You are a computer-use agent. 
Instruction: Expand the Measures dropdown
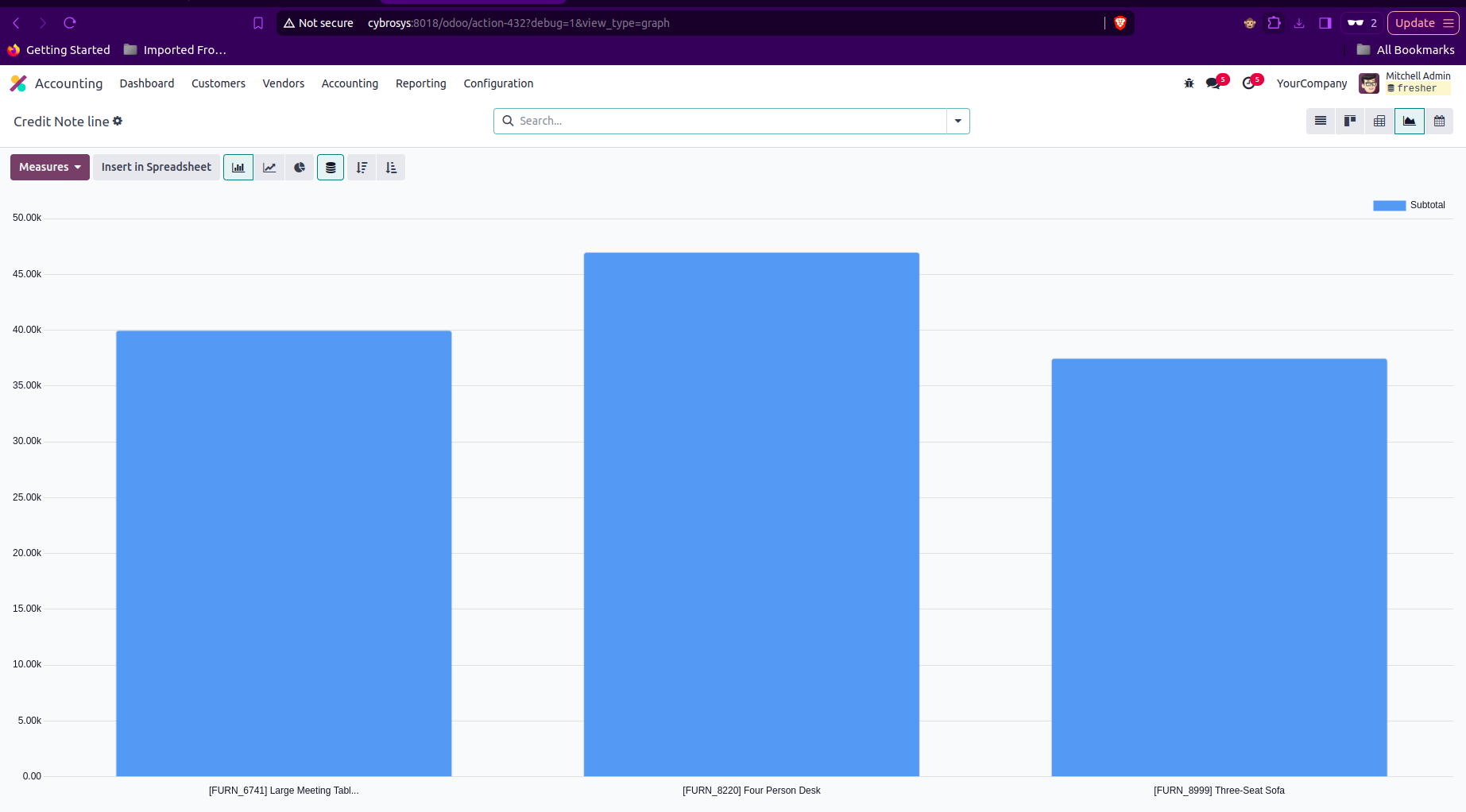click(x=50, y=168)
